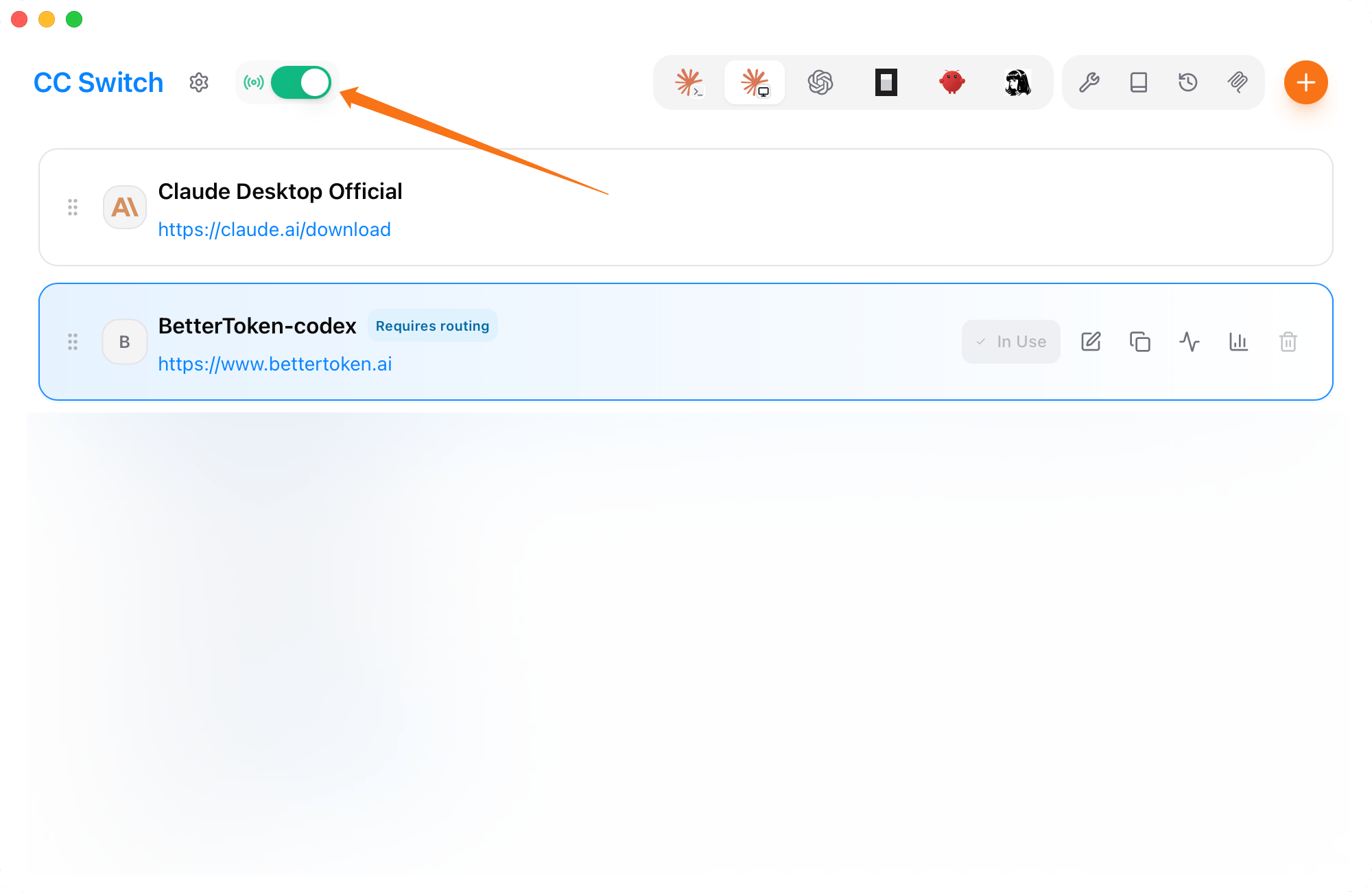1372x892 pixels.
Task: Open the history clock panel
Action: tap(1188, 82)
